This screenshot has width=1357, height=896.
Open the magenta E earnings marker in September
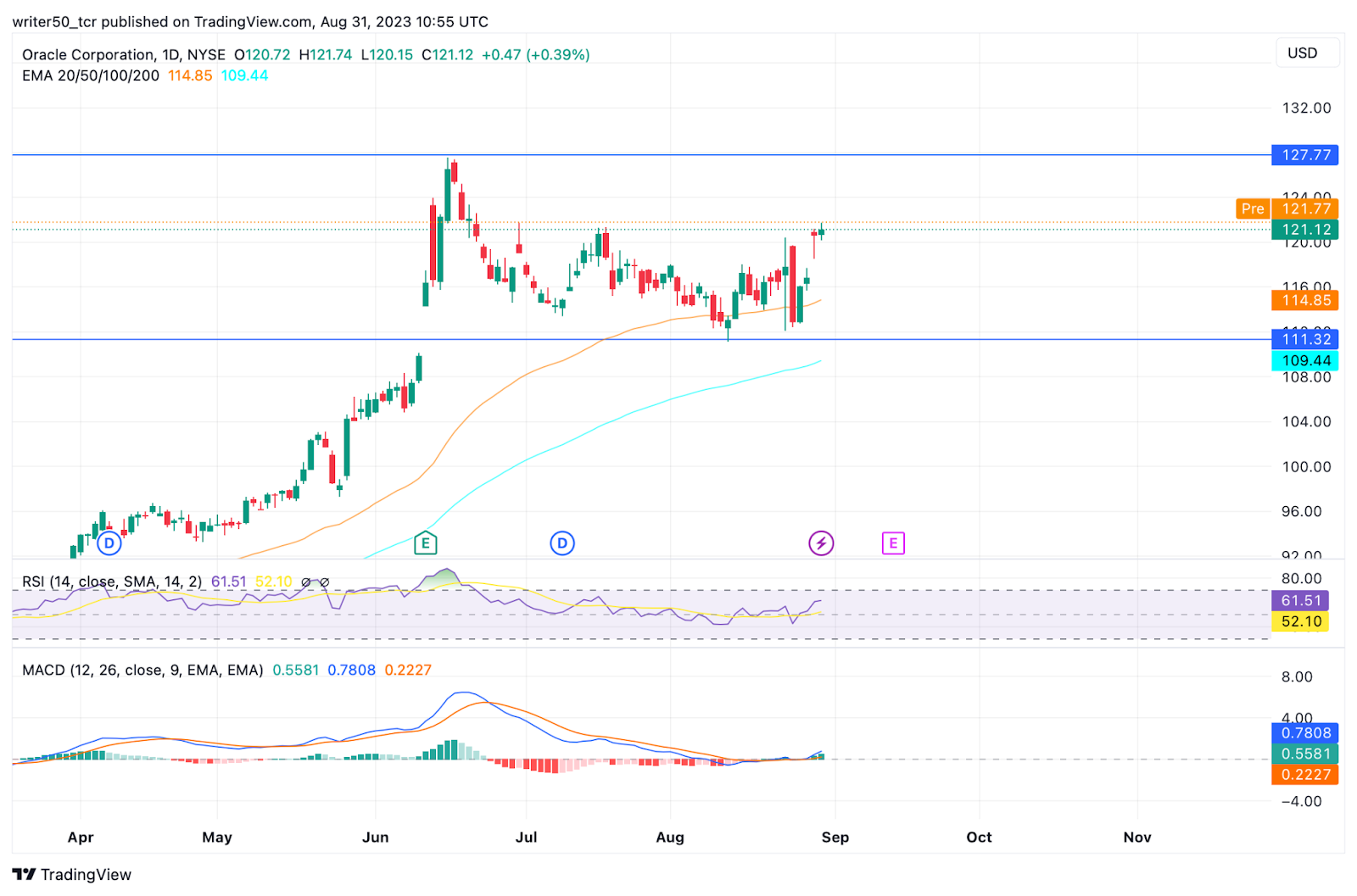(x=893, y=543)
